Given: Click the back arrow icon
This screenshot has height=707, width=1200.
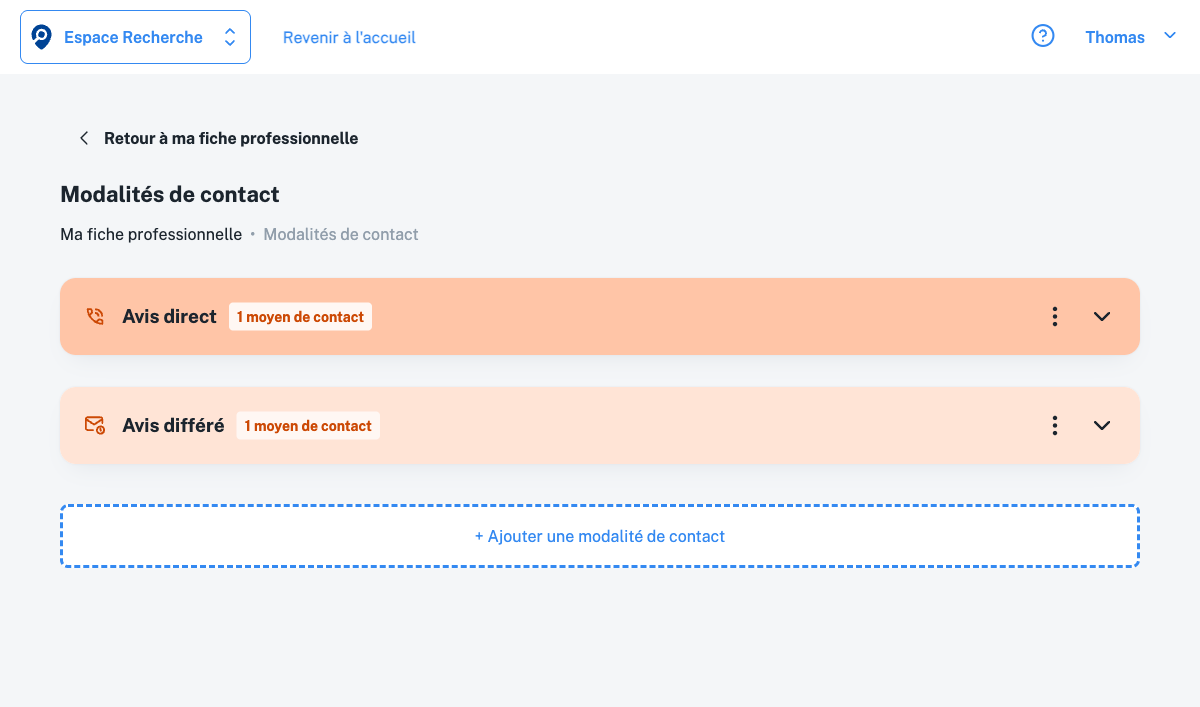Looking at the screenshot, I should tap(84, 138).
